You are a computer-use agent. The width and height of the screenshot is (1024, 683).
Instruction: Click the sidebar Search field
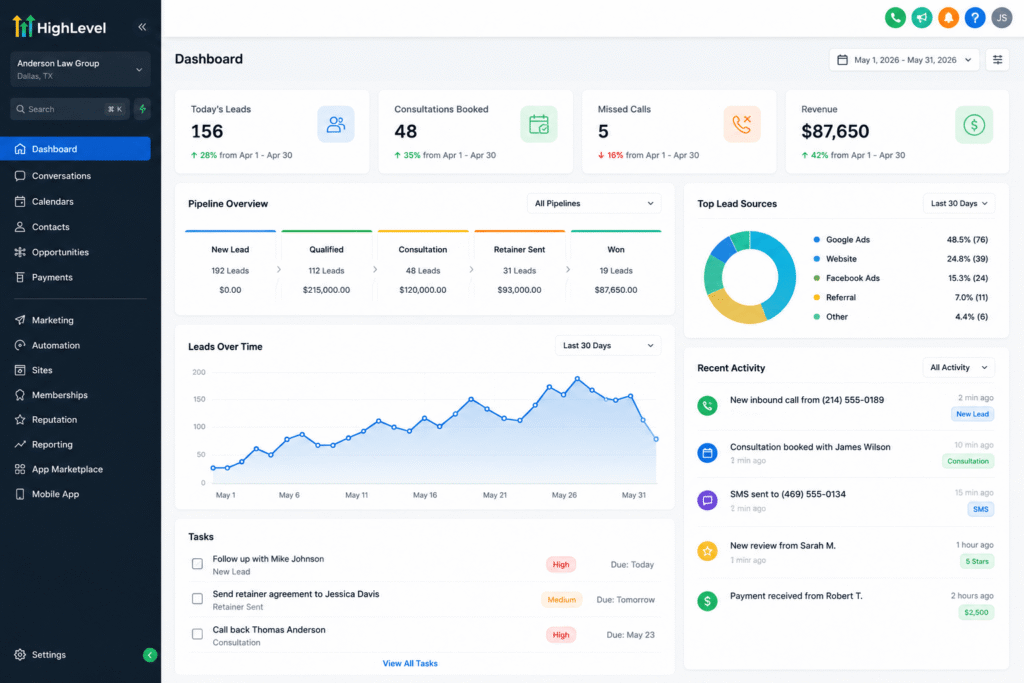(x=70, y=109)
